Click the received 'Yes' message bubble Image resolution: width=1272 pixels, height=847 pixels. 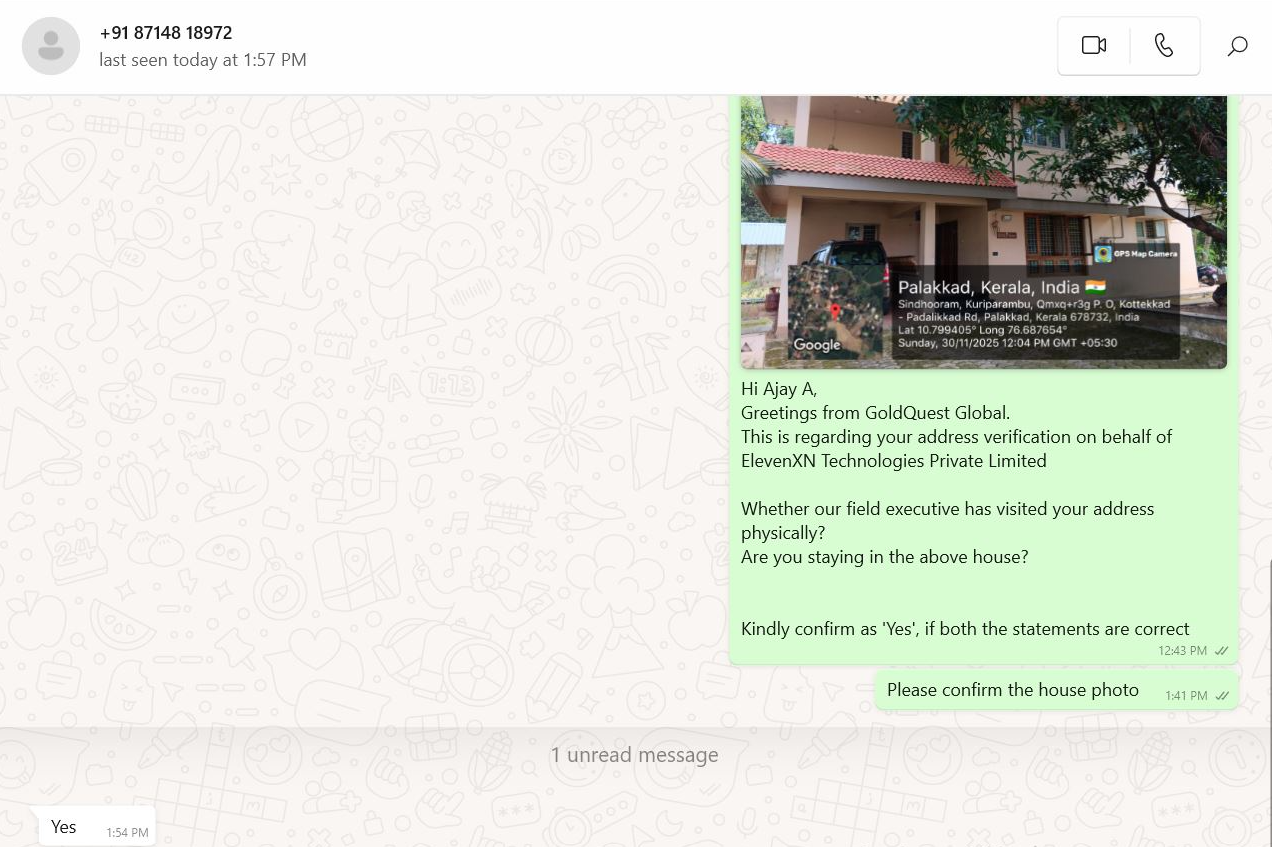pos(97,827)
